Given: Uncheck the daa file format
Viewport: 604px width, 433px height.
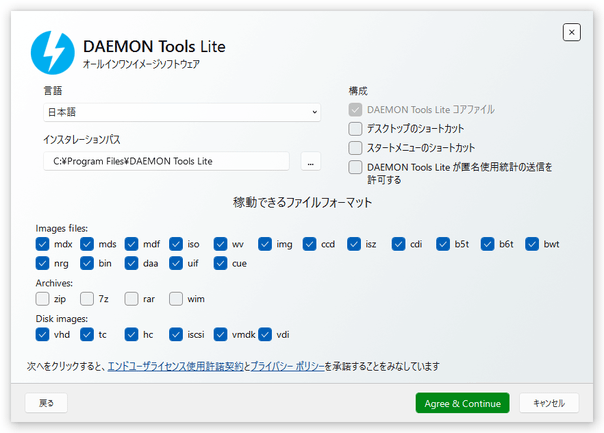Looking at the screenshot, I should 131,263.
